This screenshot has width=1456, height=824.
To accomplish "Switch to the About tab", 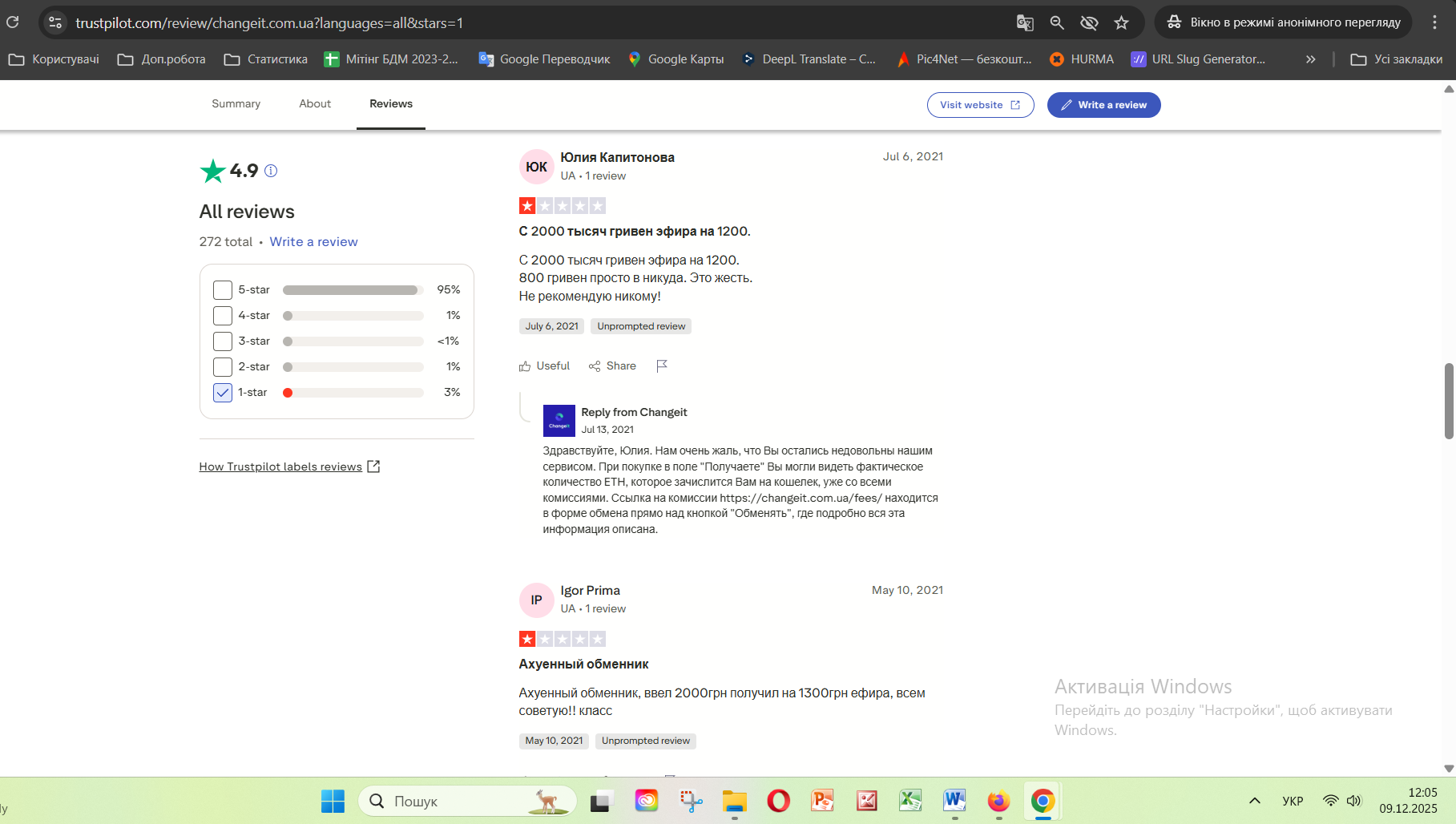I will point(315,104).
